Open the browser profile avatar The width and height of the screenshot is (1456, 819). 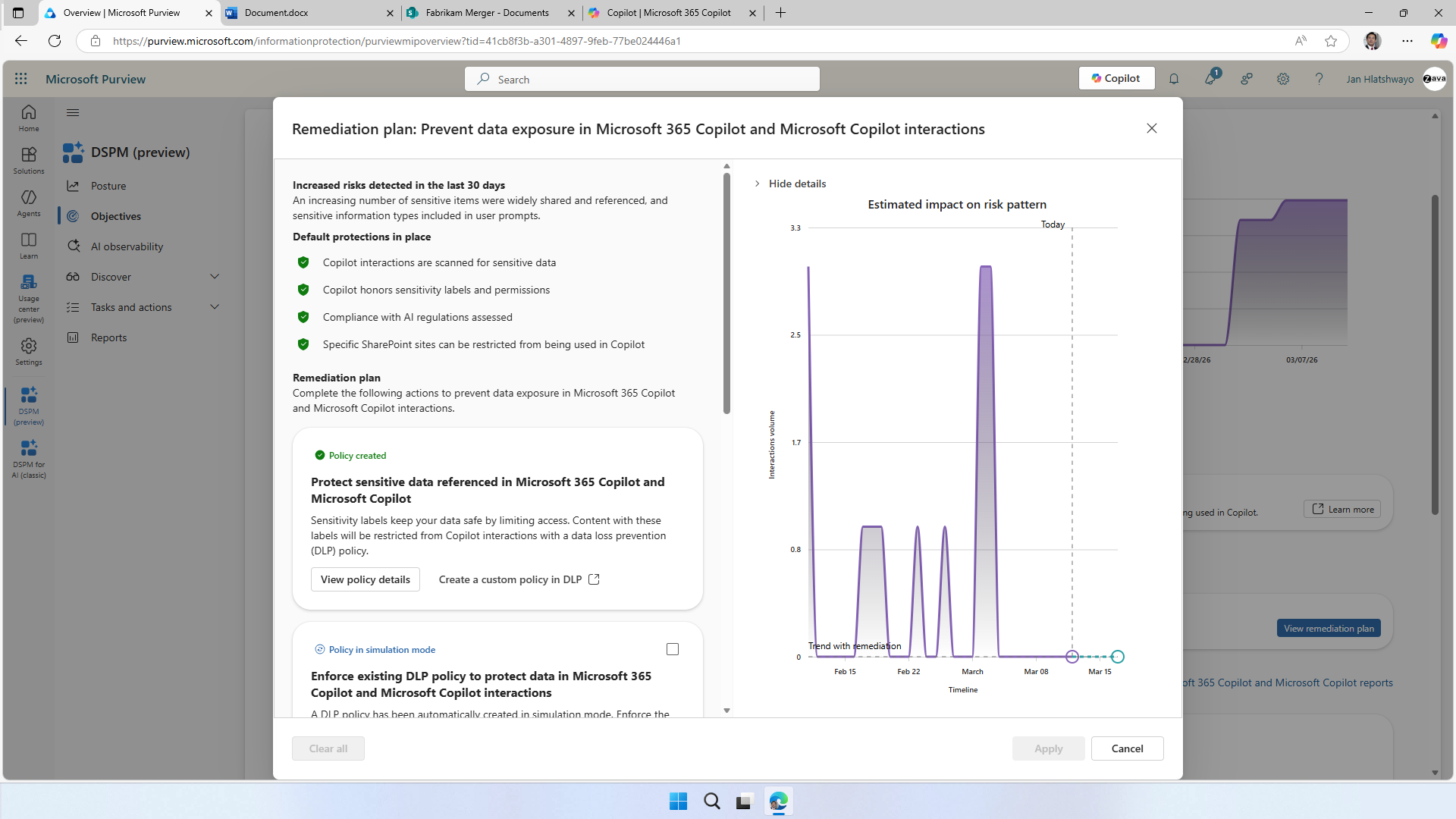point(1373,41)
